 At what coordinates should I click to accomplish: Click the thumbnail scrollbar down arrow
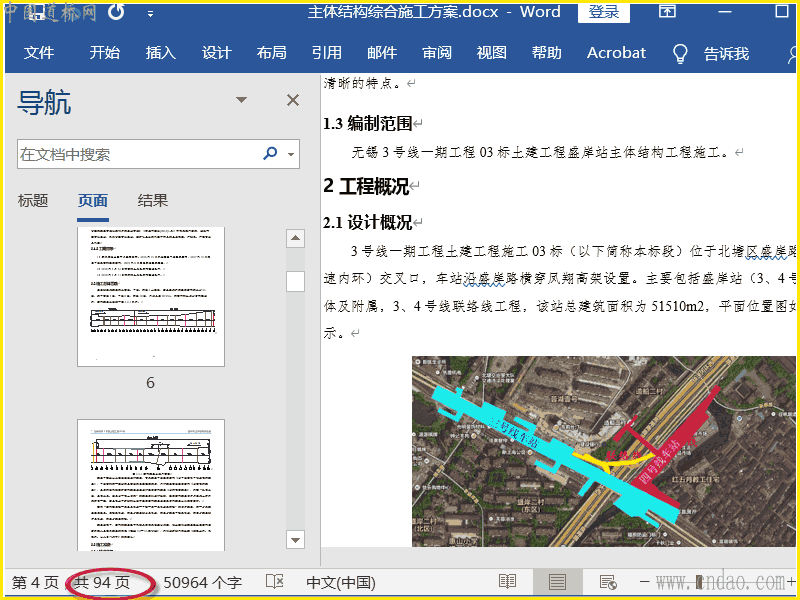click(295, 539)
